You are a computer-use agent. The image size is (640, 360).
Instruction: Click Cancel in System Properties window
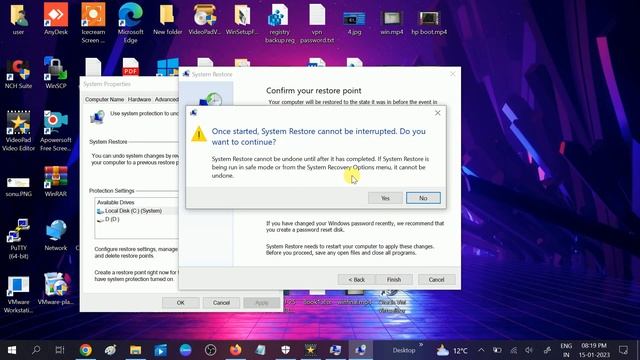pos(221,303)
